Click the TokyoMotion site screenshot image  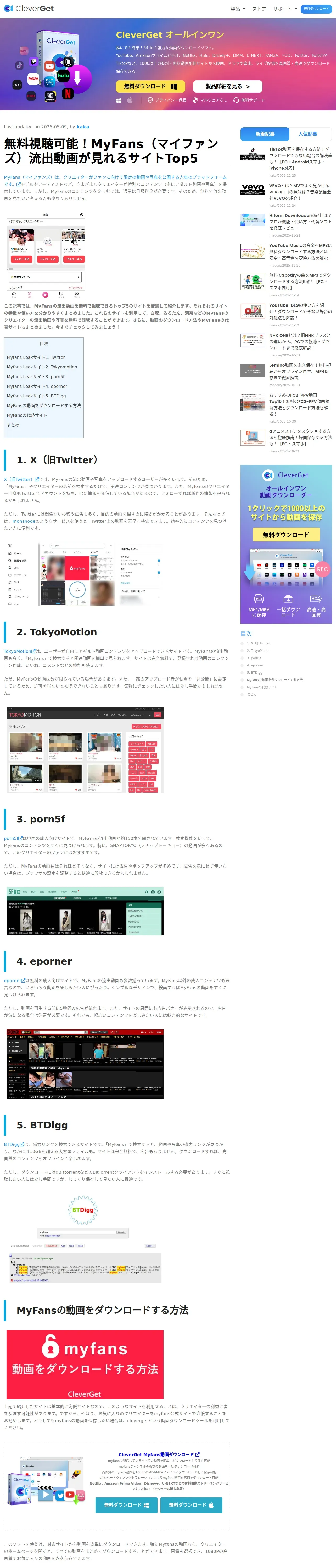click(85, 750)
